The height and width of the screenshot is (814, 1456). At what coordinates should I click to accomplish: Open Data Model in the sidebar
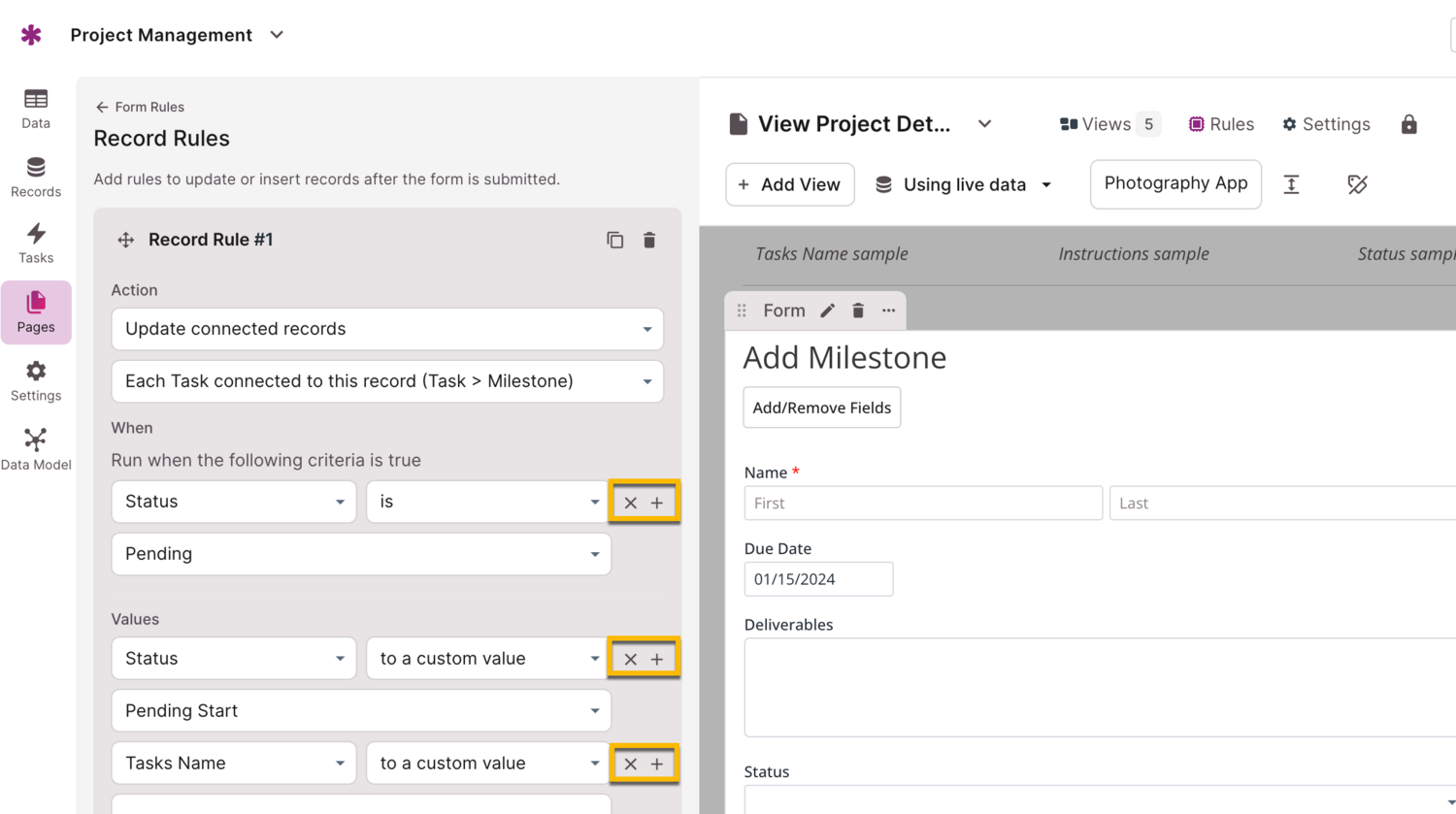(x=36, y=449)
